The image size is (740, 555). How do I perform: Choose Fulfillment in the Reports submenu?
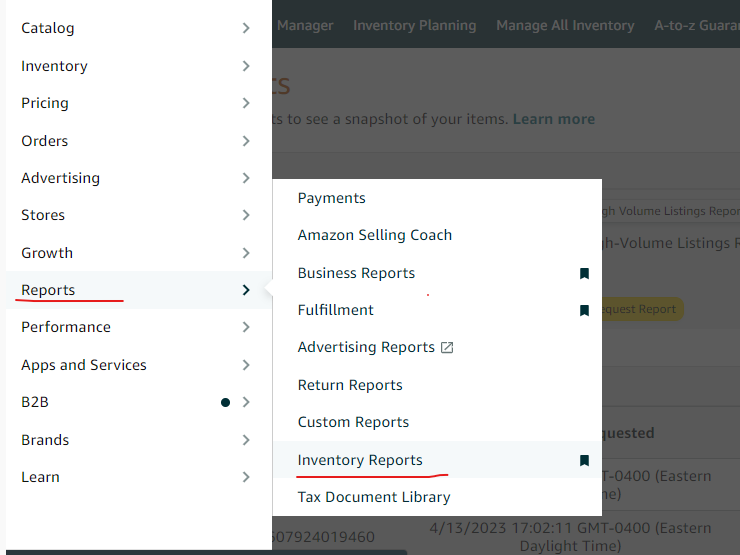click(336, 310)
